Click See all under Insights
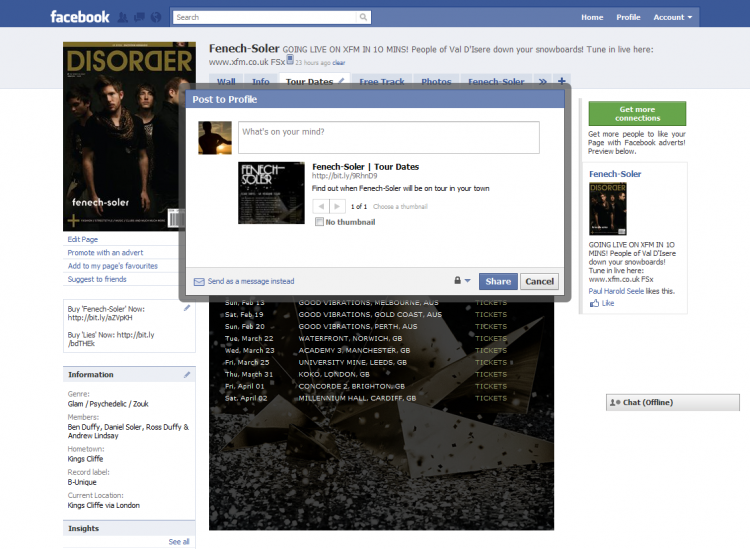The width and height of the screenshot is (750, 549). (x=179, y=542)
